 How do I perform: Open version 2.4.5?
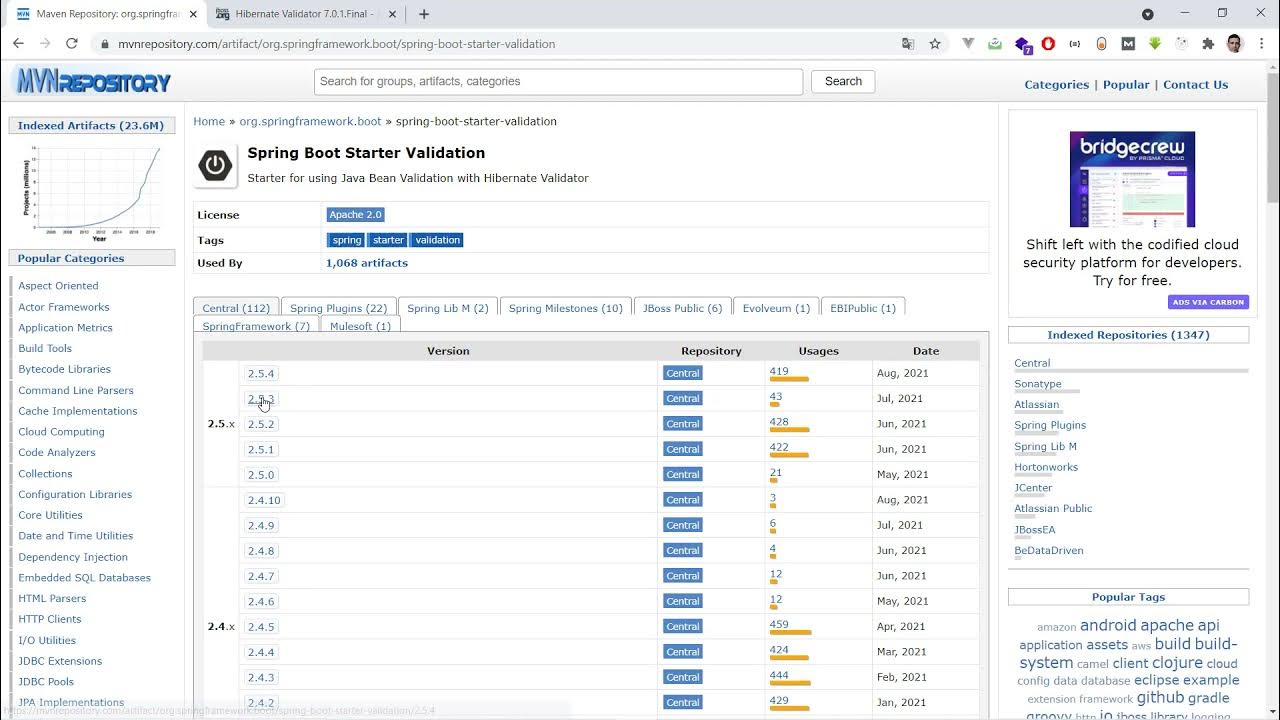pos(261,627)
